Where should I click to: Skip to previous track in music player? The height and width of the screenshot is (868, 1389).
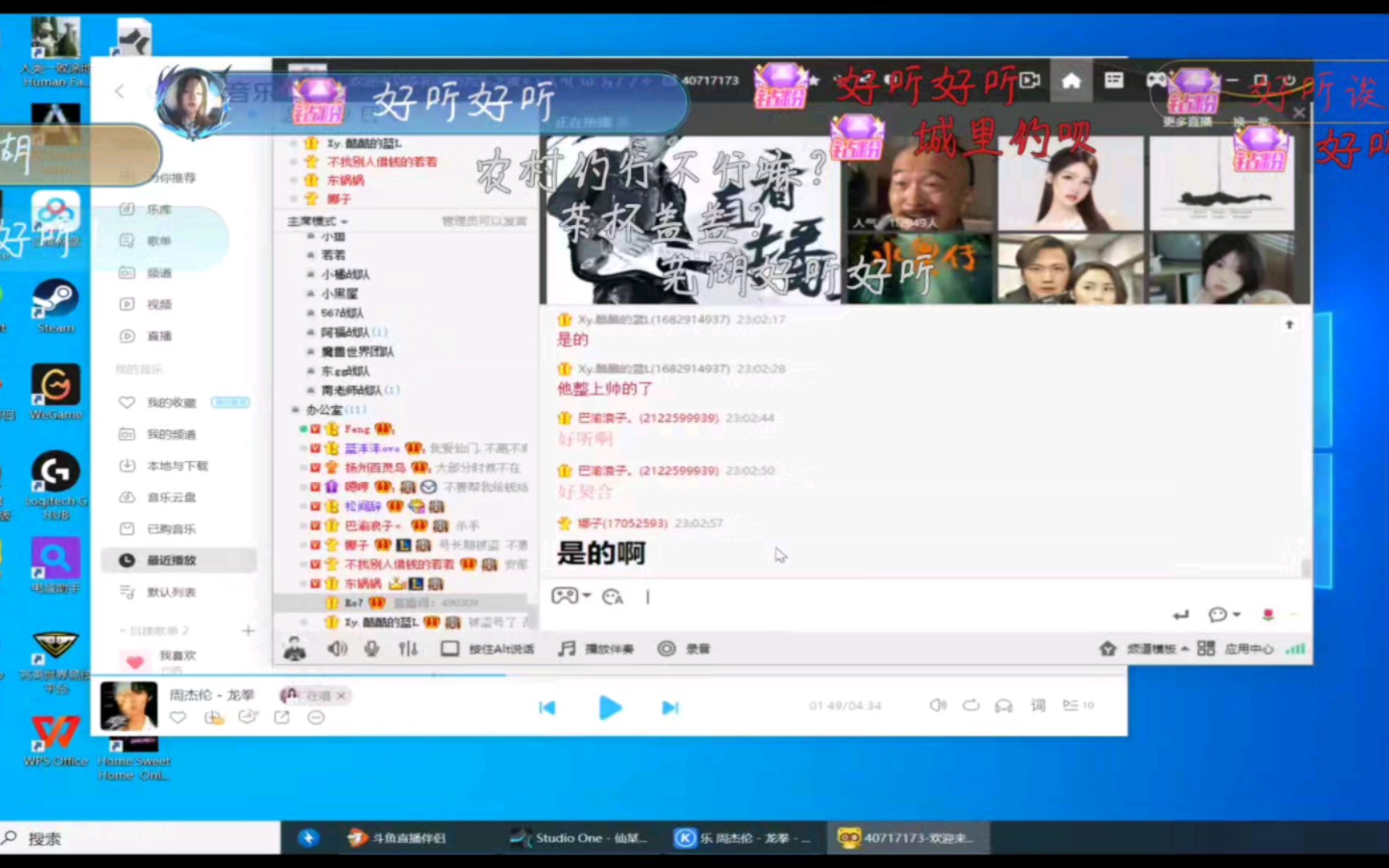[x=547, y=707]
